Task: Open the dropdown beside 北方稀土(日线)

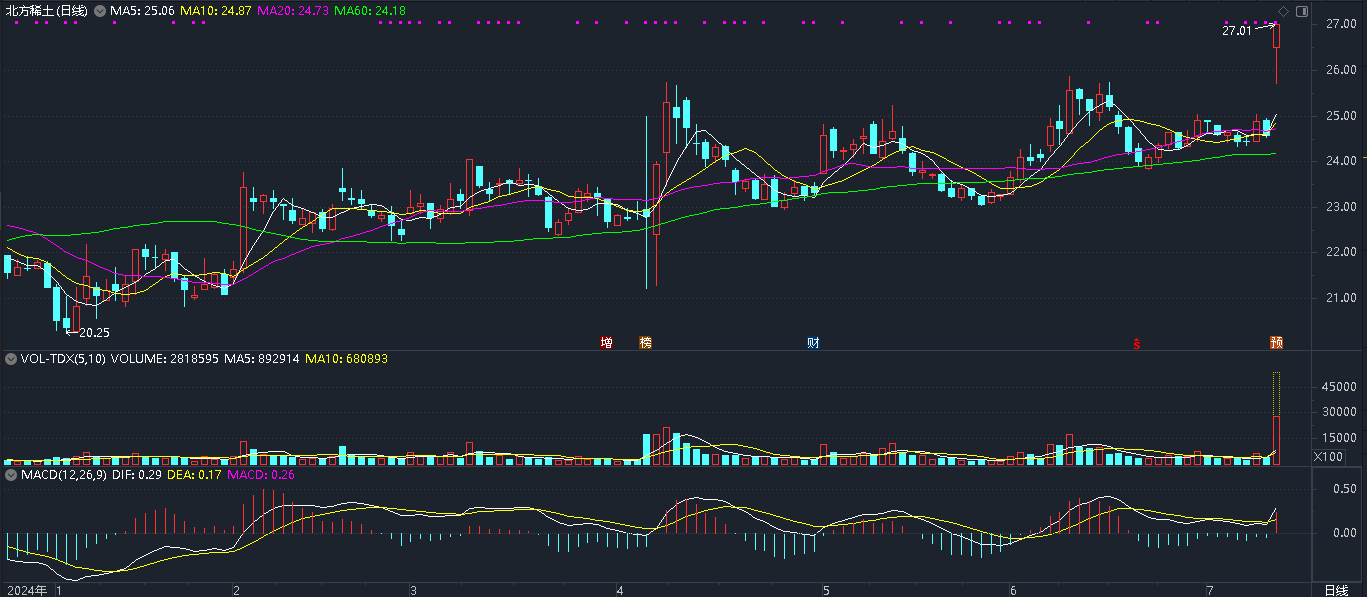Action: 98,10
